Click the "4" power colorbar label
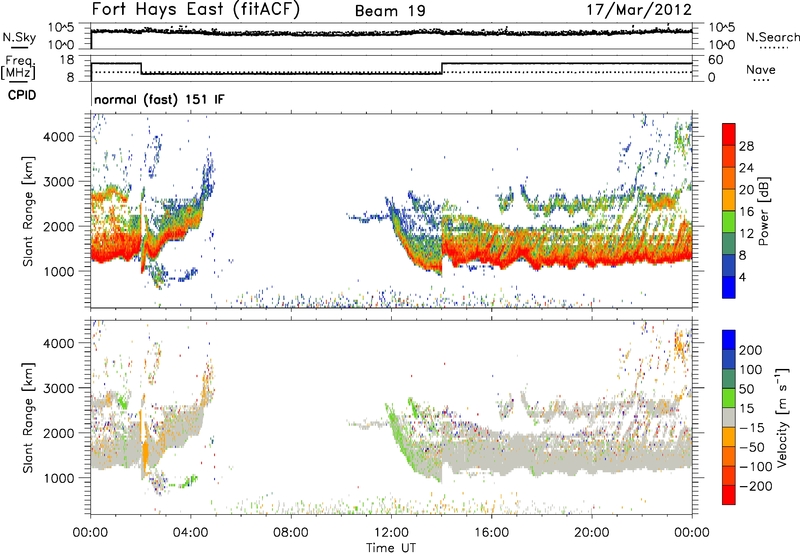This screenshot has width=800, height=554. [742, 277]
